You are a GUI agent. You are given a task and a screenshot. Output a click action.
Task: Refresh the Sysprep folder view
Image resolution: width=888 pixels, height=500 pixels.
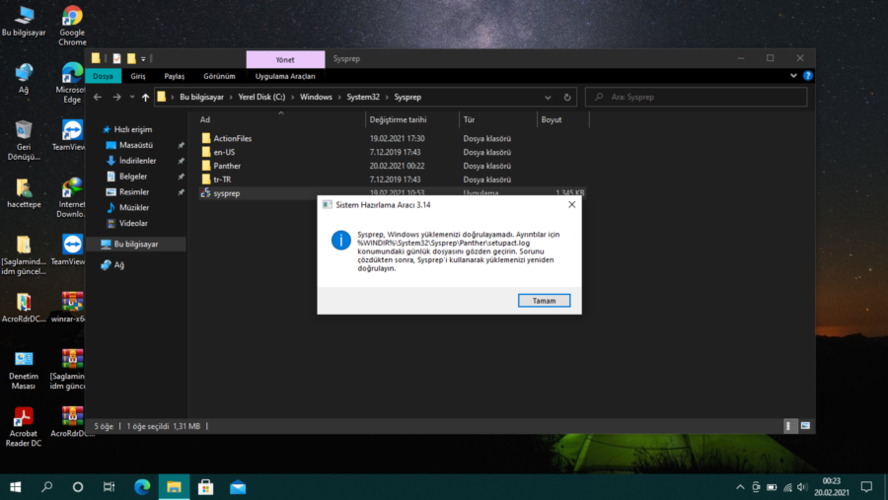coord(567,97)
